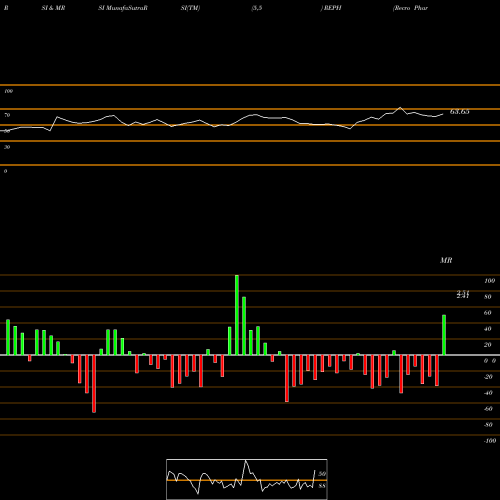Click the MR label above the bar chart
Viewport: 500px width, 500px height.
pyautogui.click(x=446, y=260)
